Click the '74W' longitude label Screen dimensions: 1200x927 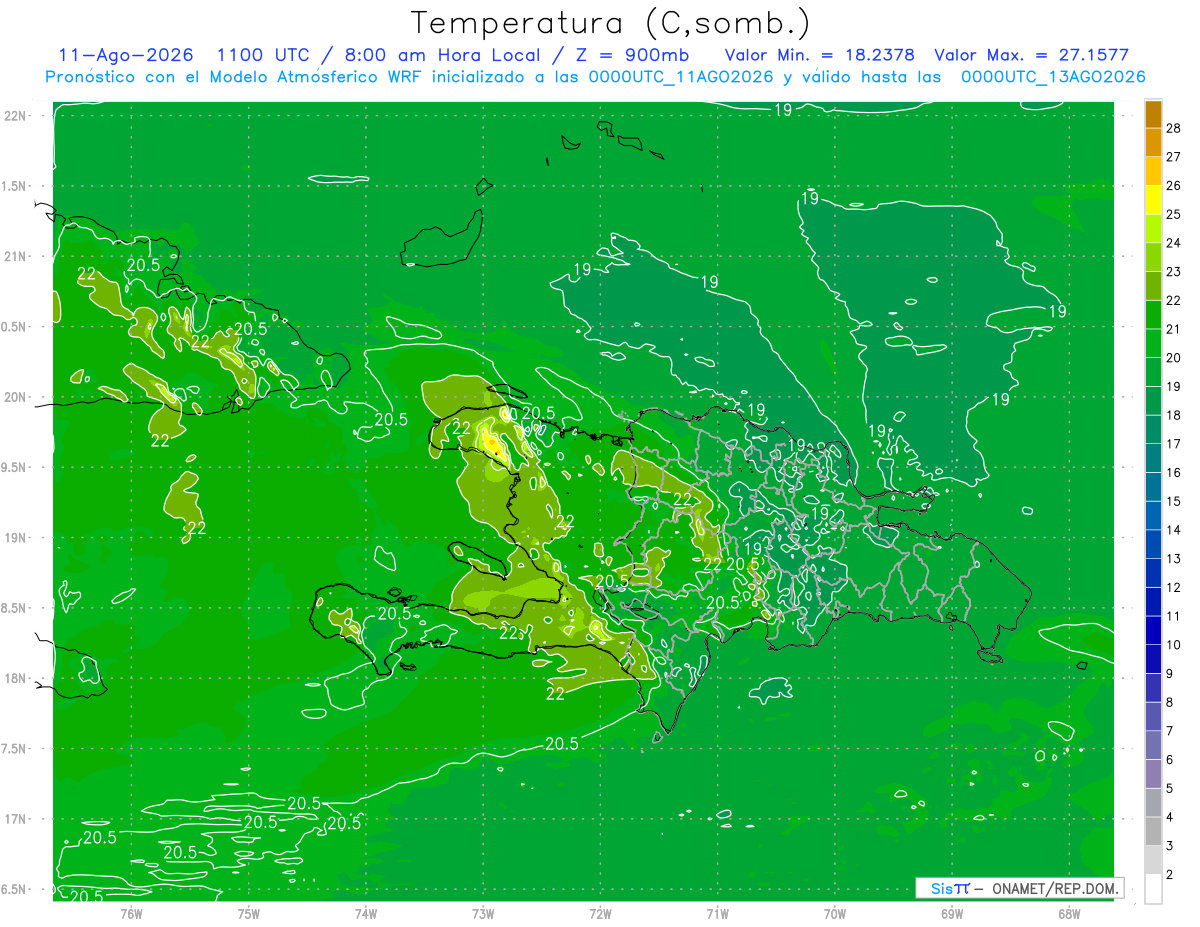tap(365, 913)
